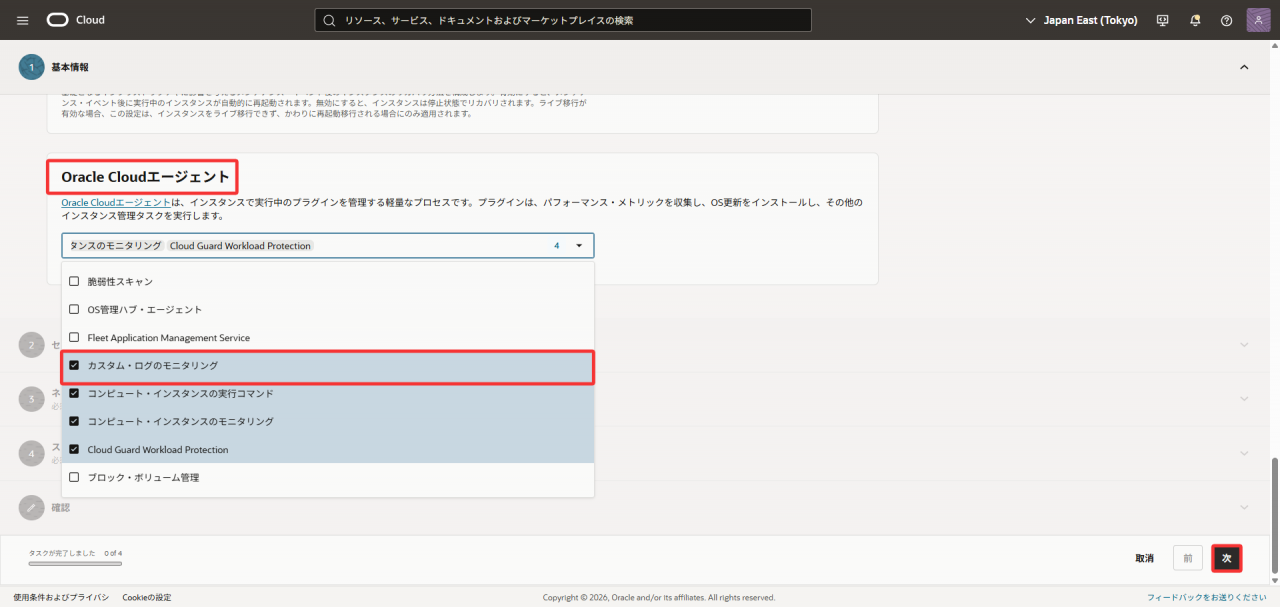This screenshot has width=1280, height=607.
Task: Click the selected count 4 badge
Action: pyautogui.click(x=556, y=246)
